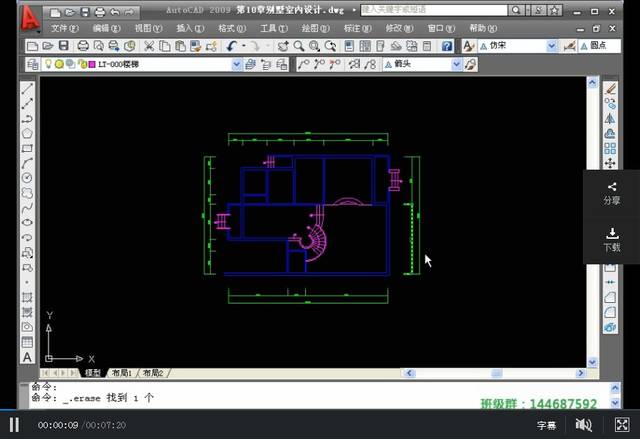640x439 pixels.
Task: Select the Table tool
Action: click(27, 342)
